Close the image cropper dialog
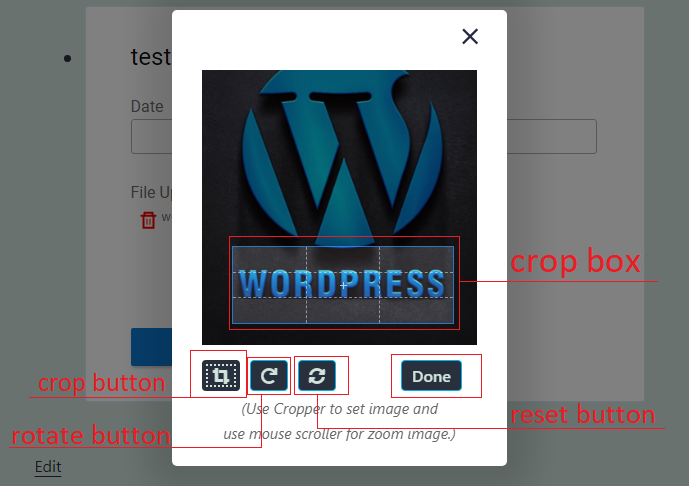 click(x=470, y=37)
